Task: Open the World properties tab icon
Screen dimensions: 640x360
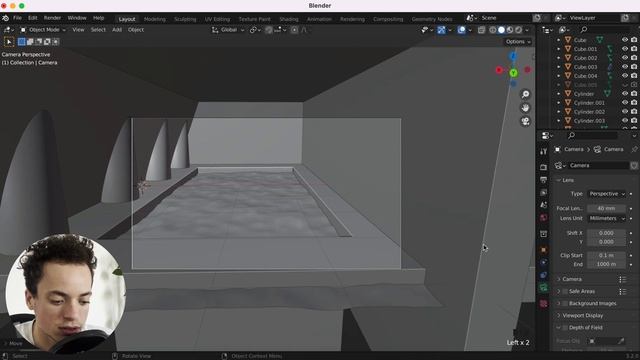Action: [543, 218]
